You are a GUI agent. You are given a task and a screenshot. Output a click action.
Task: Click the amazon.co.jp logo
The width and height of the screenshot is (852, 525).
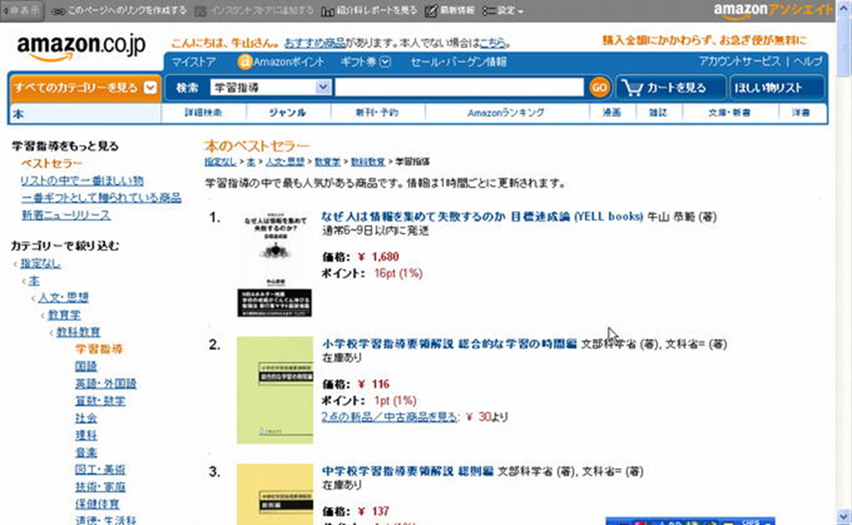(82, 47)
